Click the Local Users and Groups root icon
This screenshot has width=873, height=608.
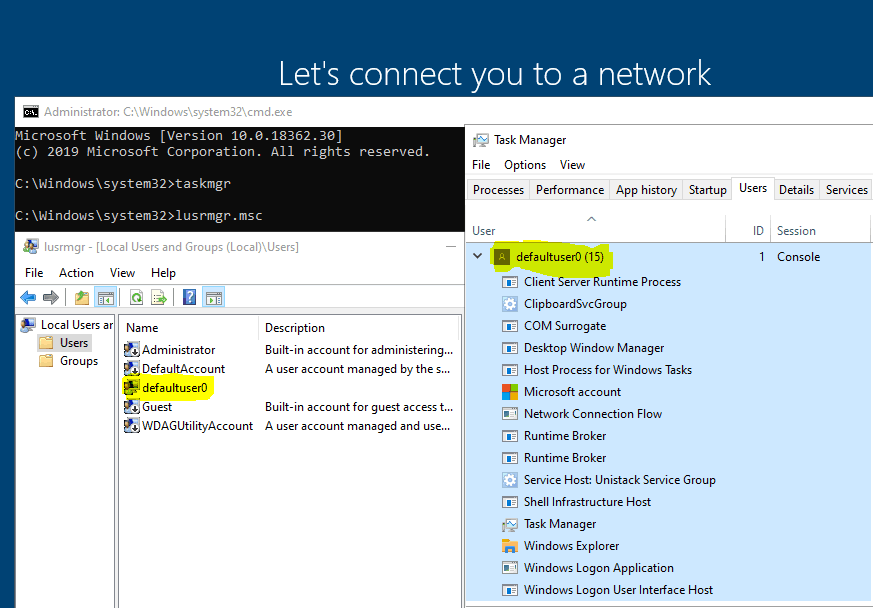point(27,325)
